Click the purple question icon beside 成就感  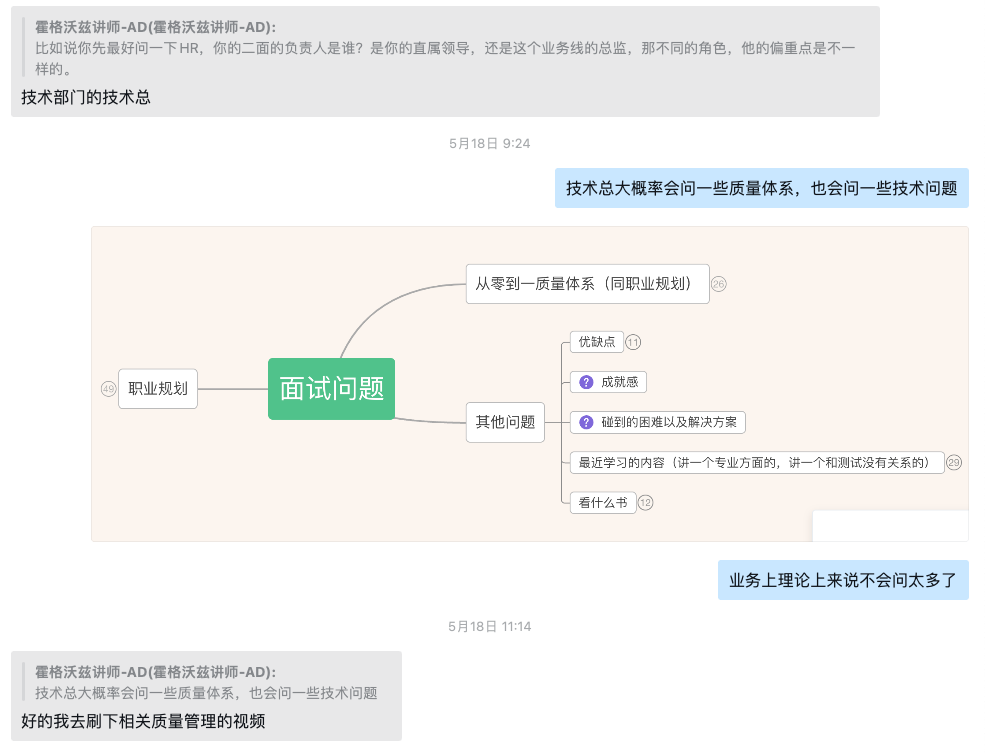[587, 382]
